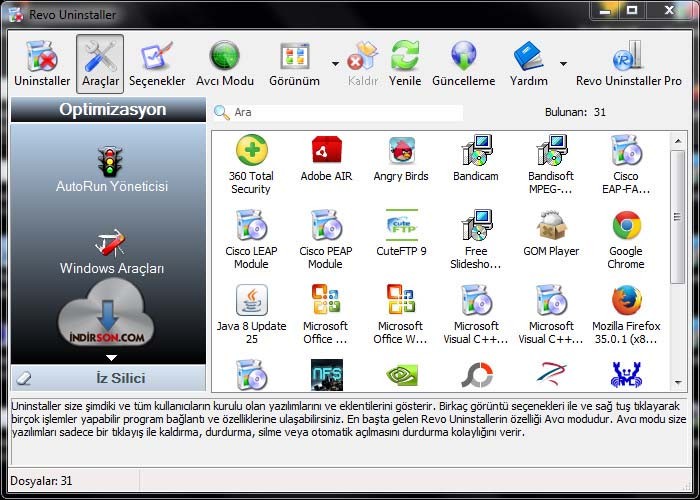The image size is (700, 500).
Task: Select the Angry Birds entry
Action: click(x=401, y=158)
